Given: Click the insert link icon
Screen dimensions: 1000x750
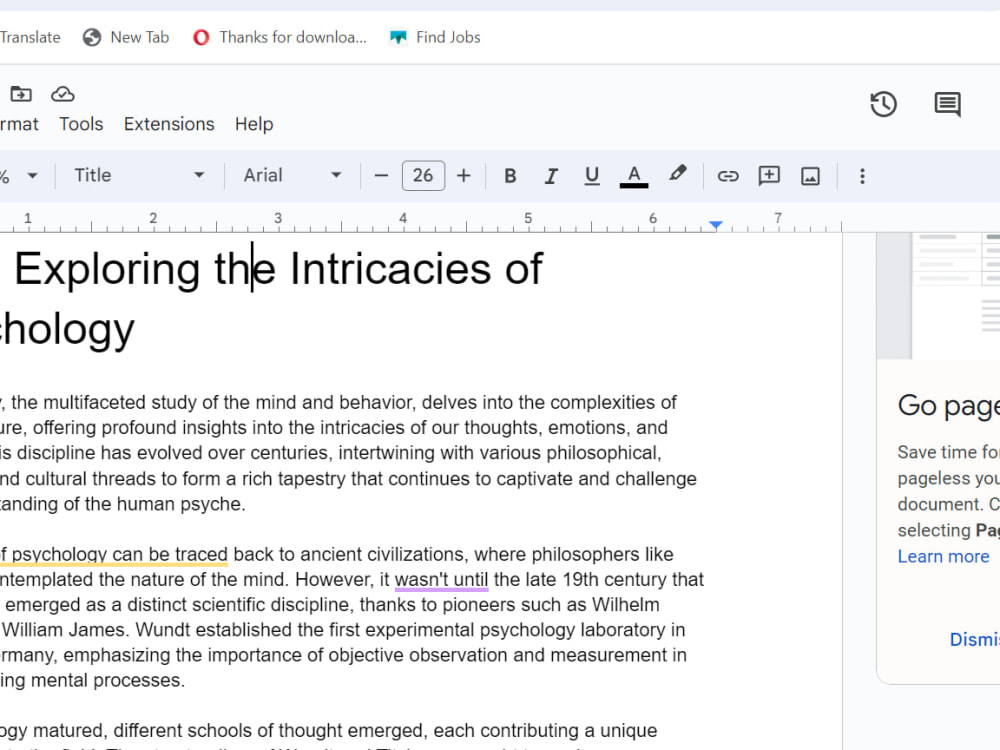Looking at the screenshot, I should point(728,176).
